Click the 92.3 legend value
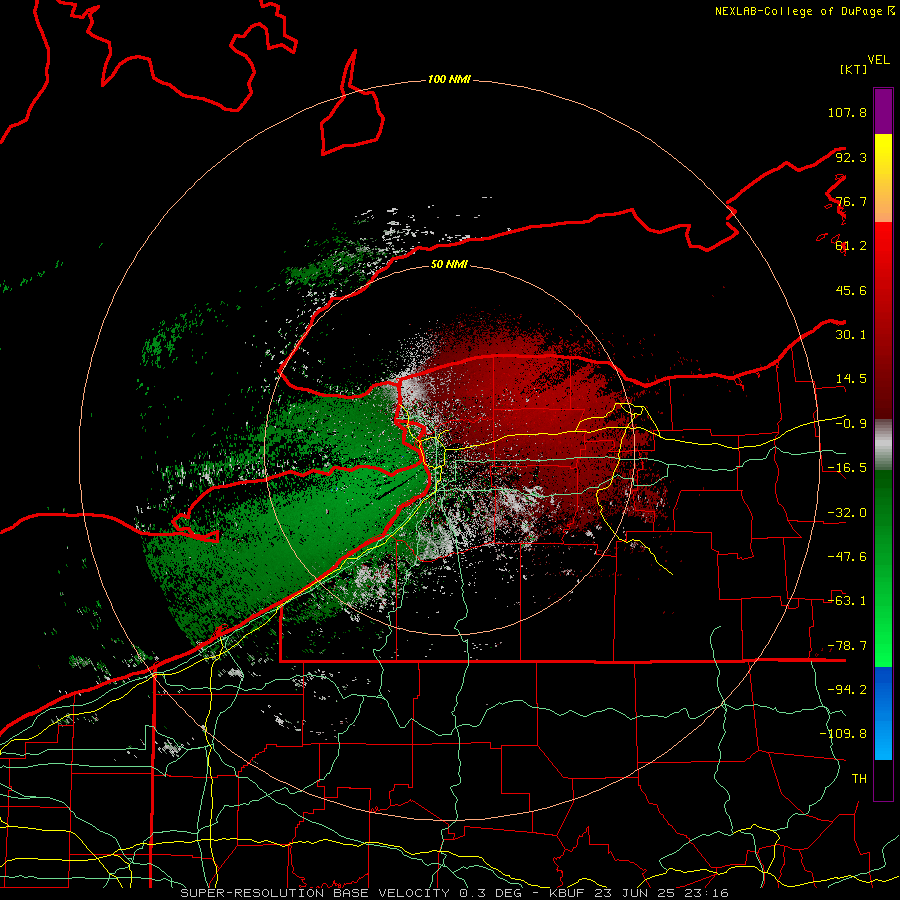 pyautogui.click(x=851, y=157)
